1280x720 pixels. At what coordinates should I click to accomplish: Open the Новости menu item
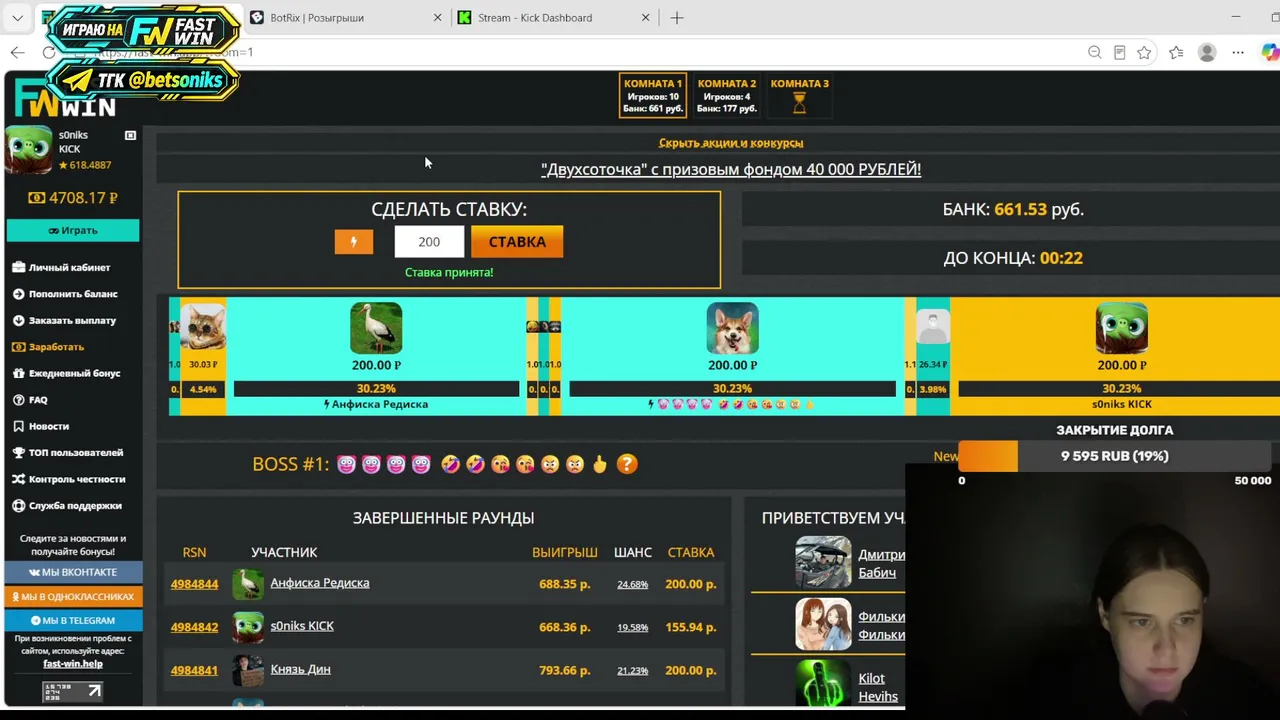point(49,427)
